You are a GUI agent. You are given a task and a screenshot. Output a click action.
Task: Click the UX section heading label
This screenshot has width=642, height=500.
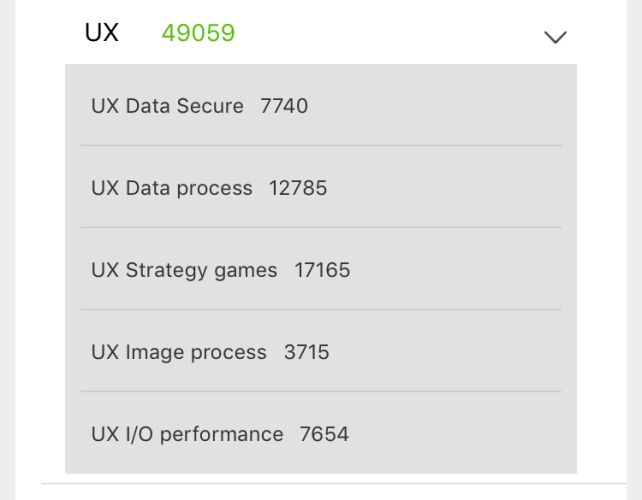[102, 33]
